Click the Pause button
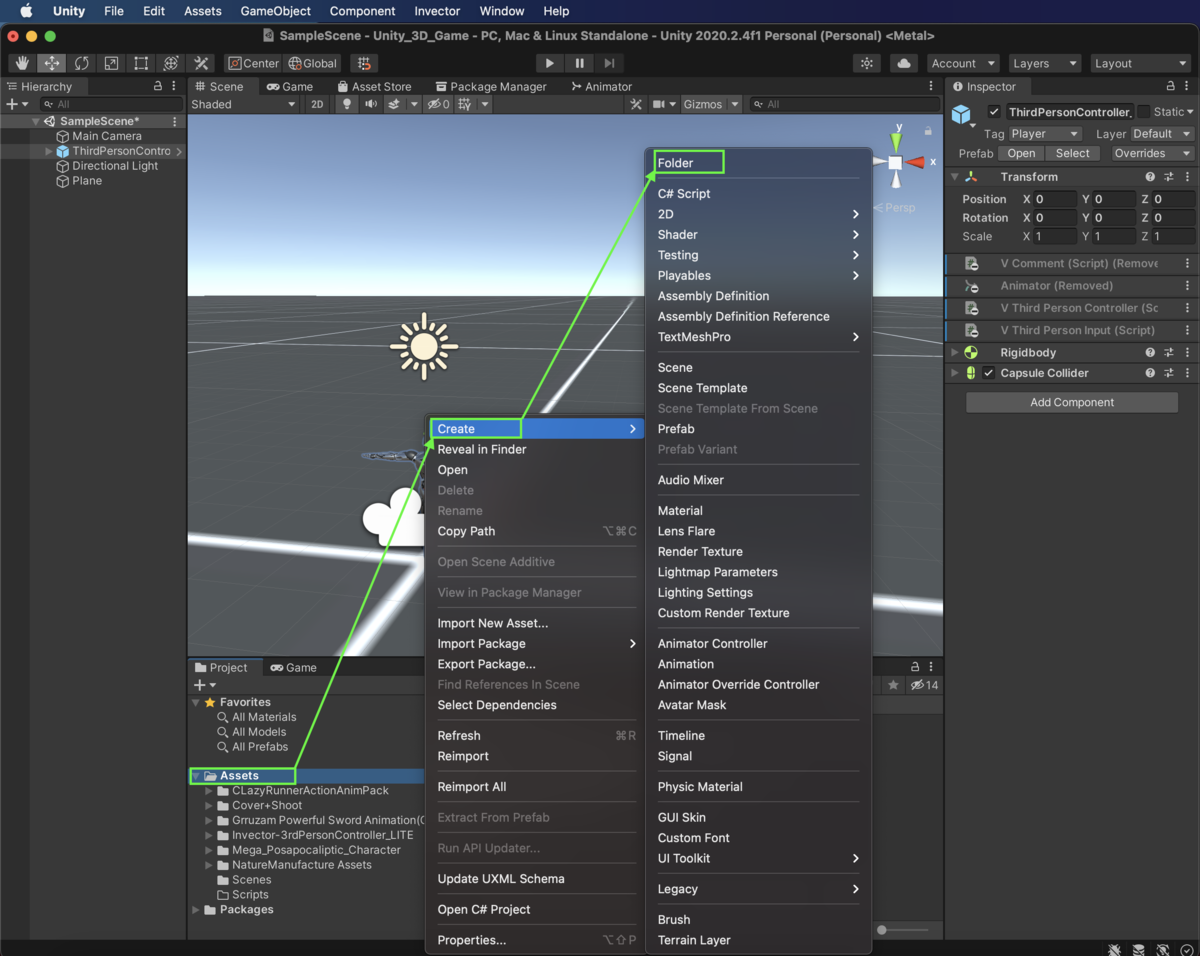 pos(579,63)
